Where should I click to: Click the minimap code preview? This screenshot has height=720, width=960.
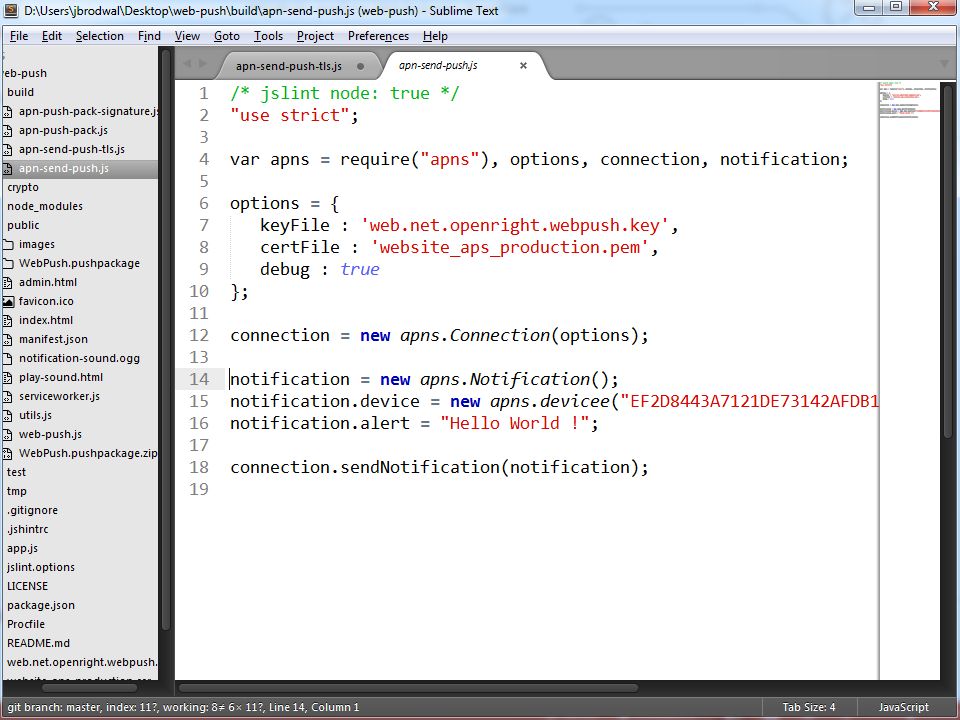(909, 100)
